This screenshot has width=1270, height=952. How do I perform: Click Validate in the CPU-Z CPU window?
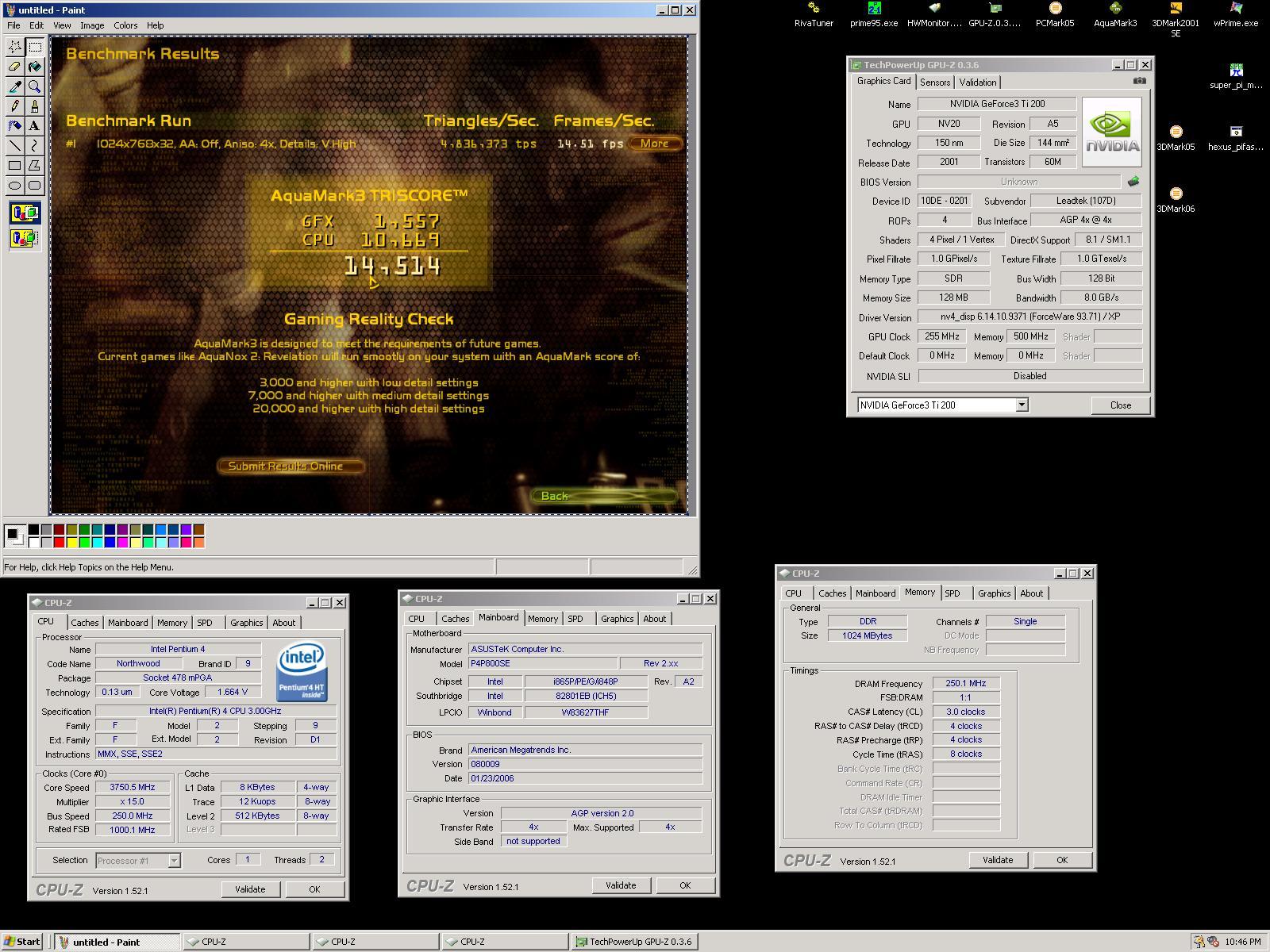click(x=250, y=889)
